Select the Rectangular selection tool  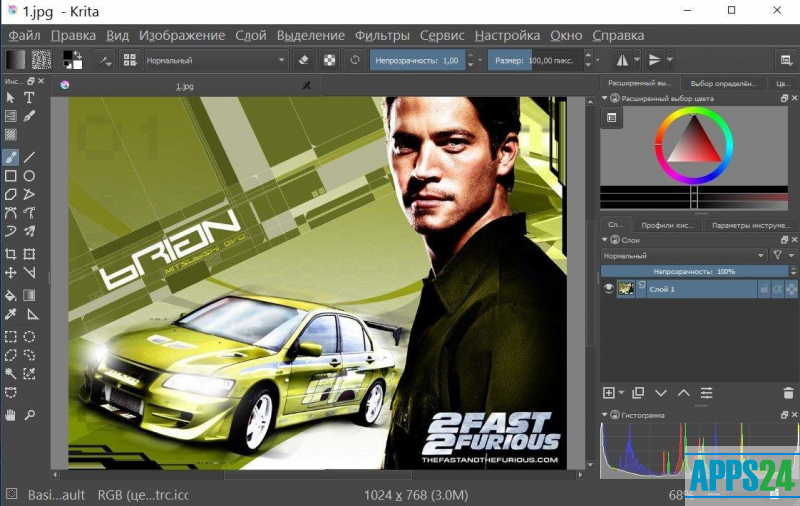[x=10, y=337]
